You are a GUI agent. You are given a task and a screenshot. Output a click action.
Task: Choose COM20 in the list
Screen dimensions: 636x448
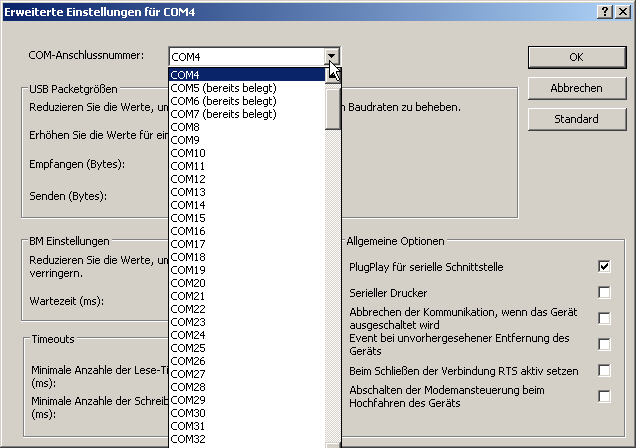pyautogui.click(x=247, y=283)
